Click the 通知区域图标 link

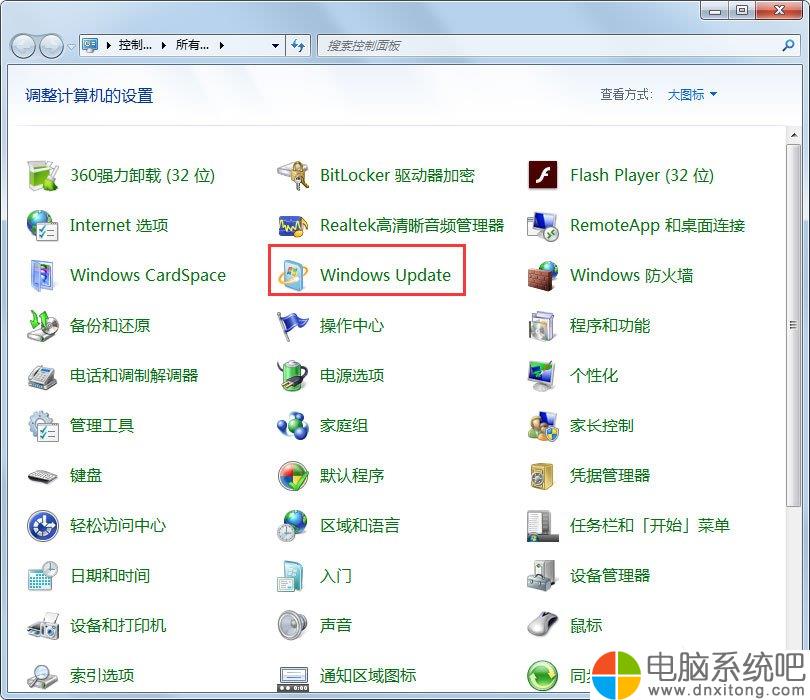[x=368, y=676]
